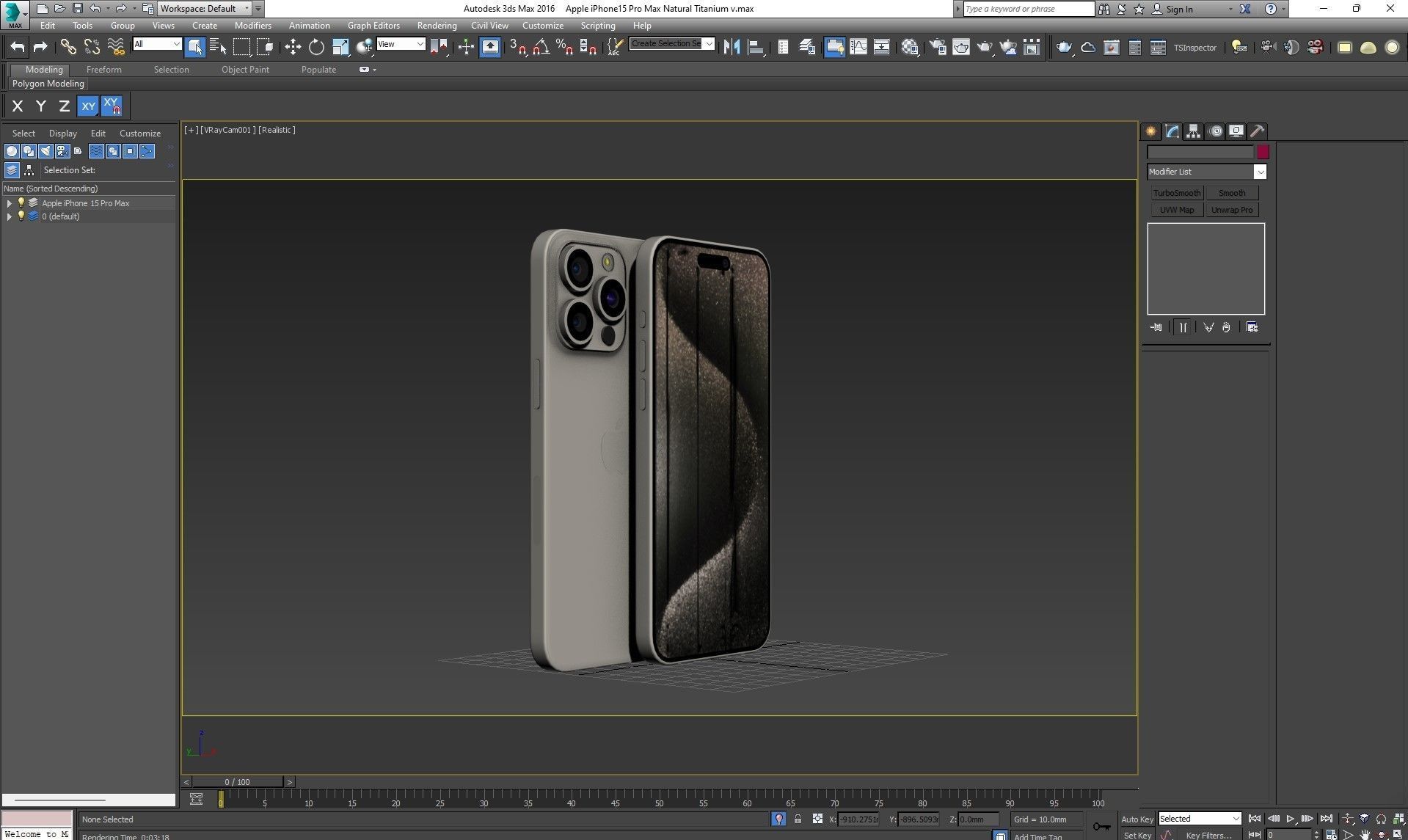Toggle visibility bulb of Apple iPhone 15 Pro Max layer
Screen dimensions: 1408x840
coord(21,202)
